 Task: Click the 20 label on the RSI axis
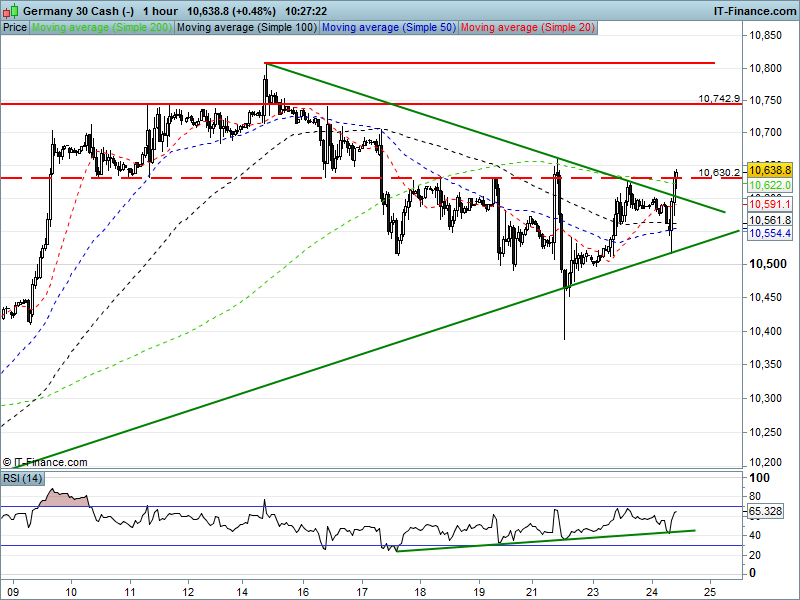(755, 555)
